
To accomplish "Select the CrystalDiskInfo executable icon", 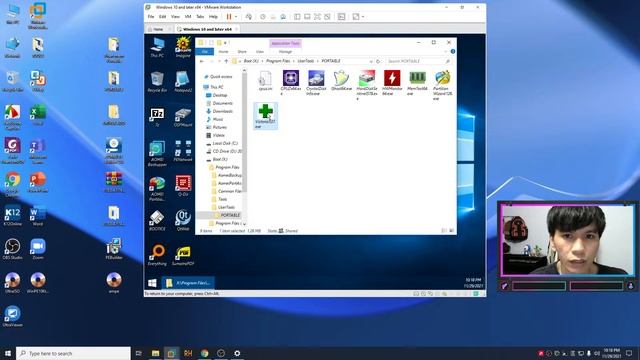I will click(x=316, y=82).
